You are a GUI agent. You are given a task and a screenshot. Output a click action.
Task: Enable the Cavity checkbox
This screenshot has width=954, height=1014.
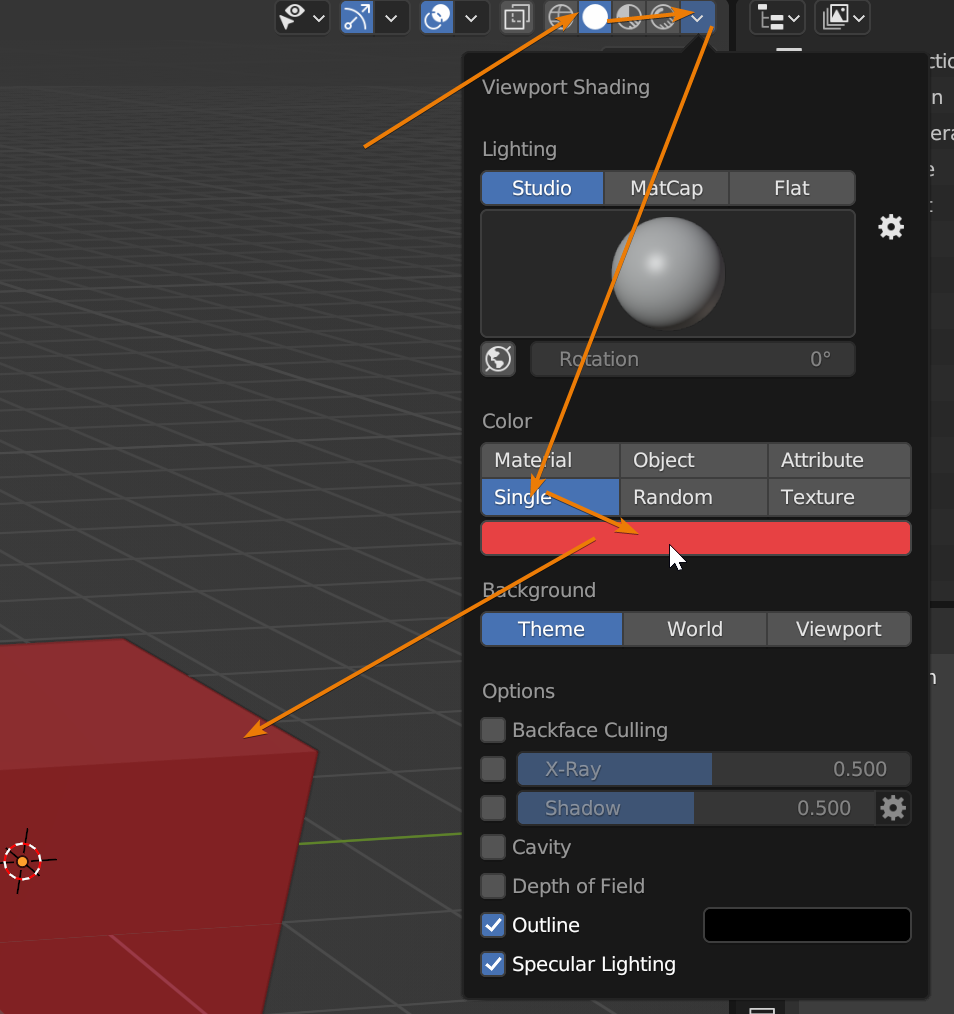tap(493, 847)
